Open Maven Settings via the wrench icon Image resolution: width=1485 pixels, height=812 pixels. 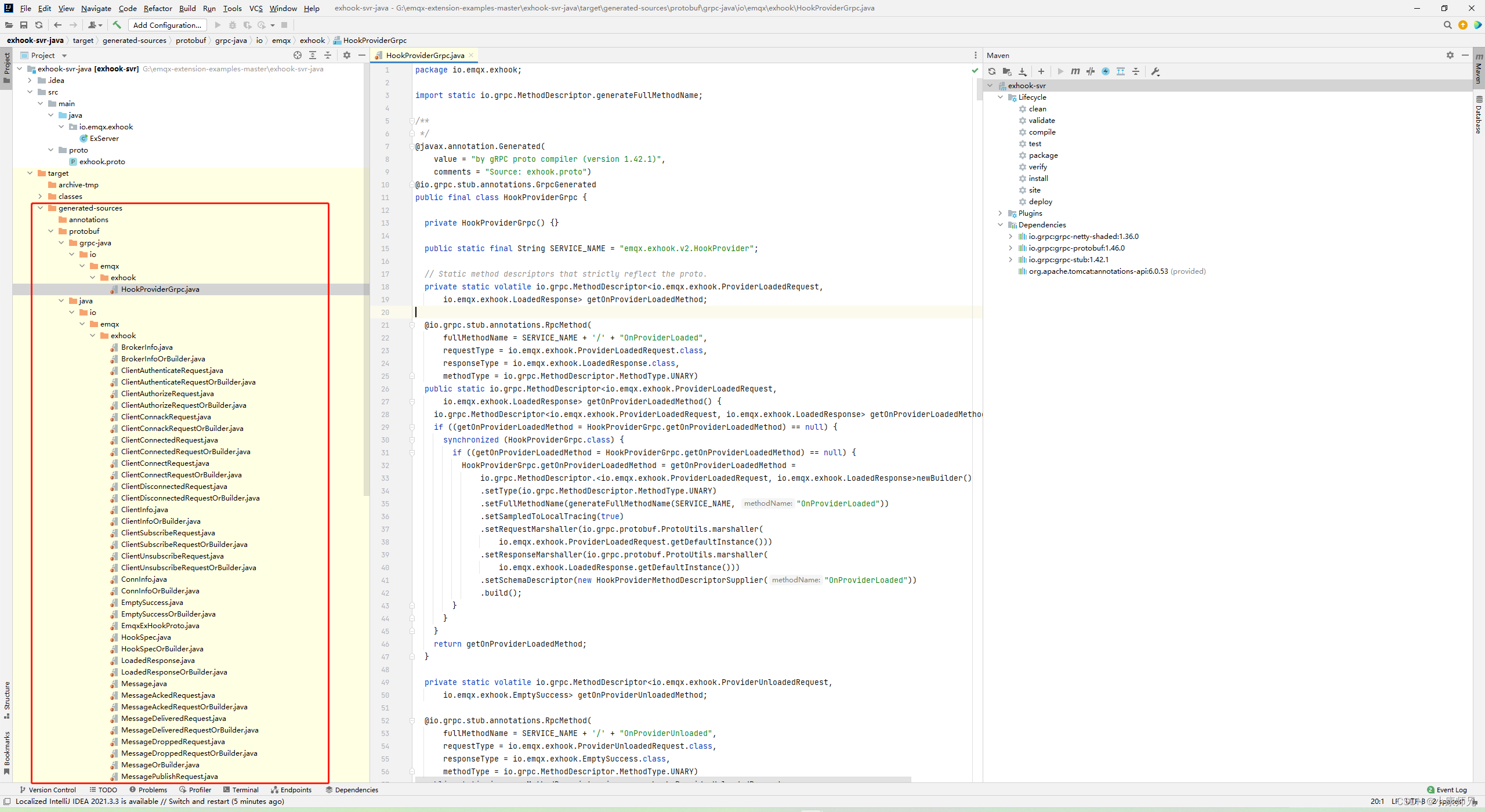pyautogui.click(x=1156, y=71)
